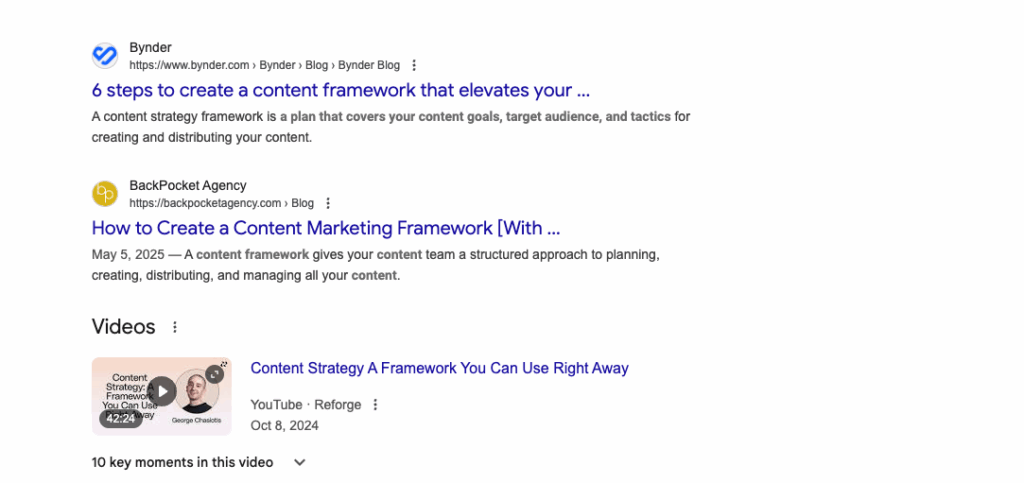Click the Bynder site name
The width and height of the screenshot is (1024, 483).
click(151, 48)
